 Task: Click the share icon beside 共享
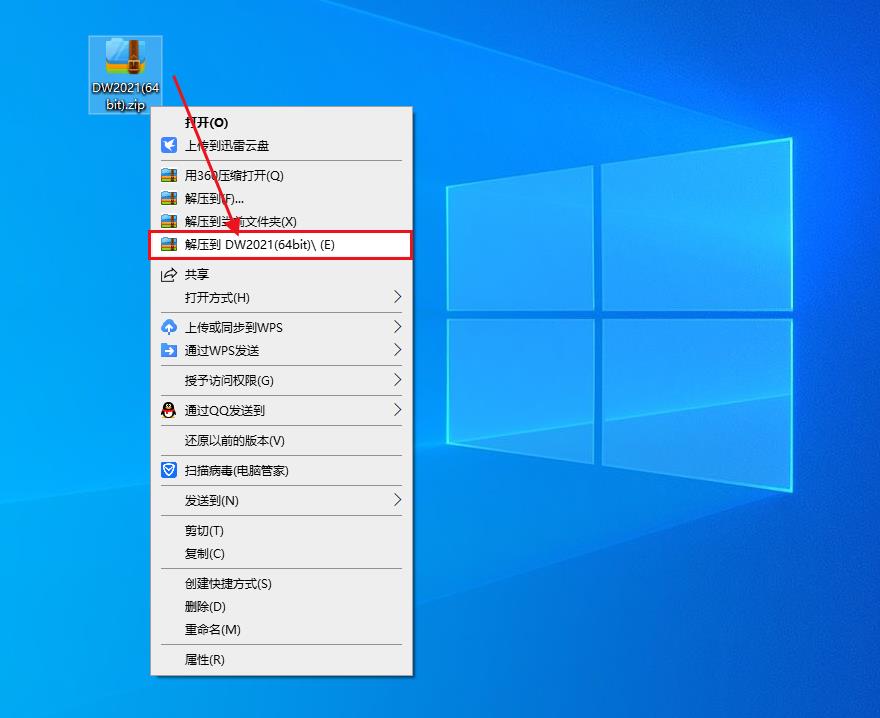pyautogui.click(x=169, y=275)
